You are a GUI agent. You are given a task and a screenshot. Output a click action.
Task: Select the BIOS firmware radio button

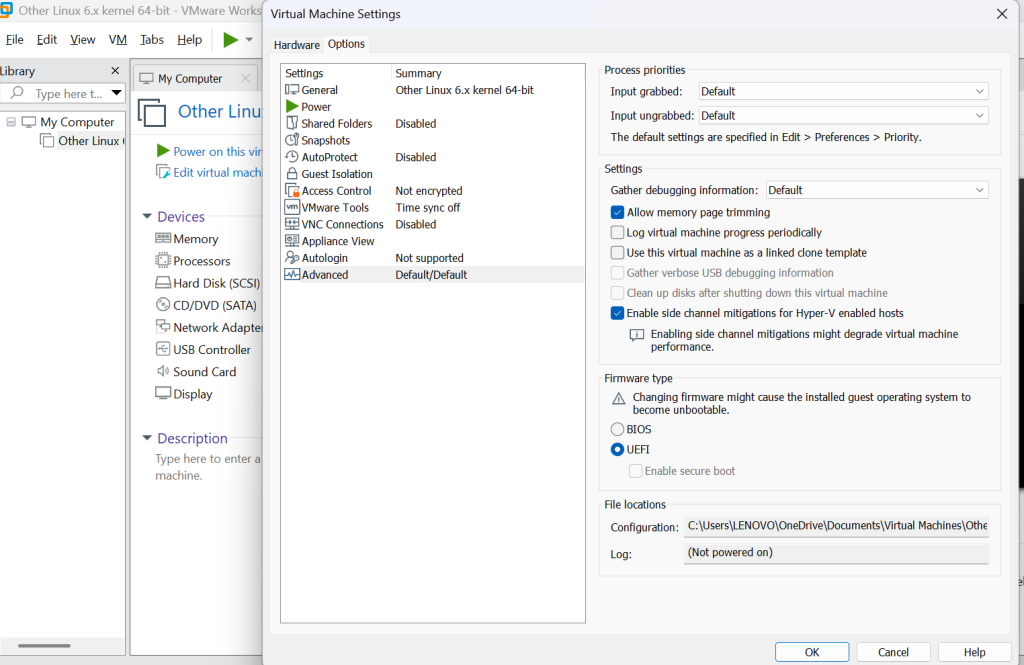[618, 429]
